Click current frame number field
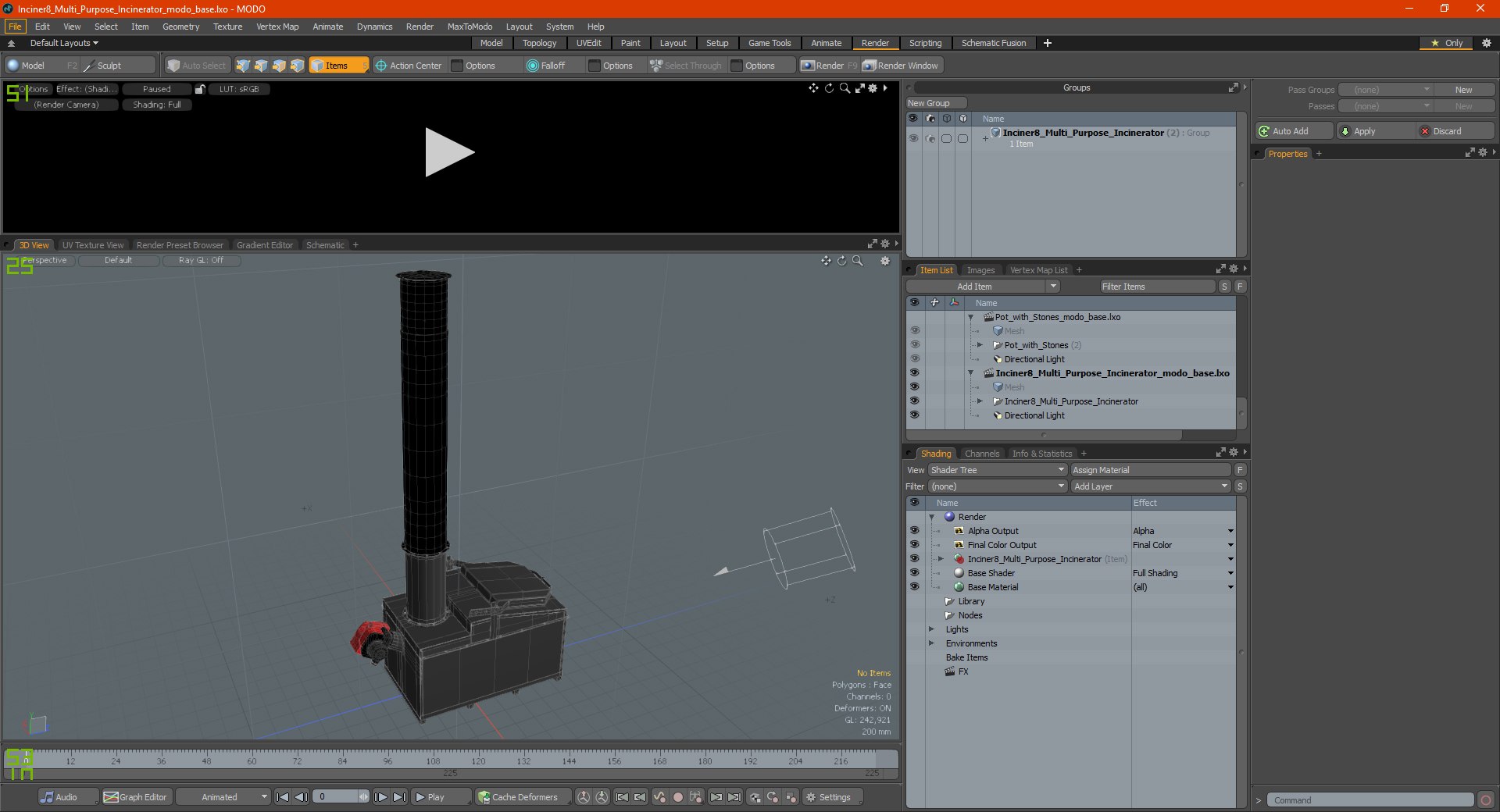This screenshot has width=1500, height=812. pos(337,797)
